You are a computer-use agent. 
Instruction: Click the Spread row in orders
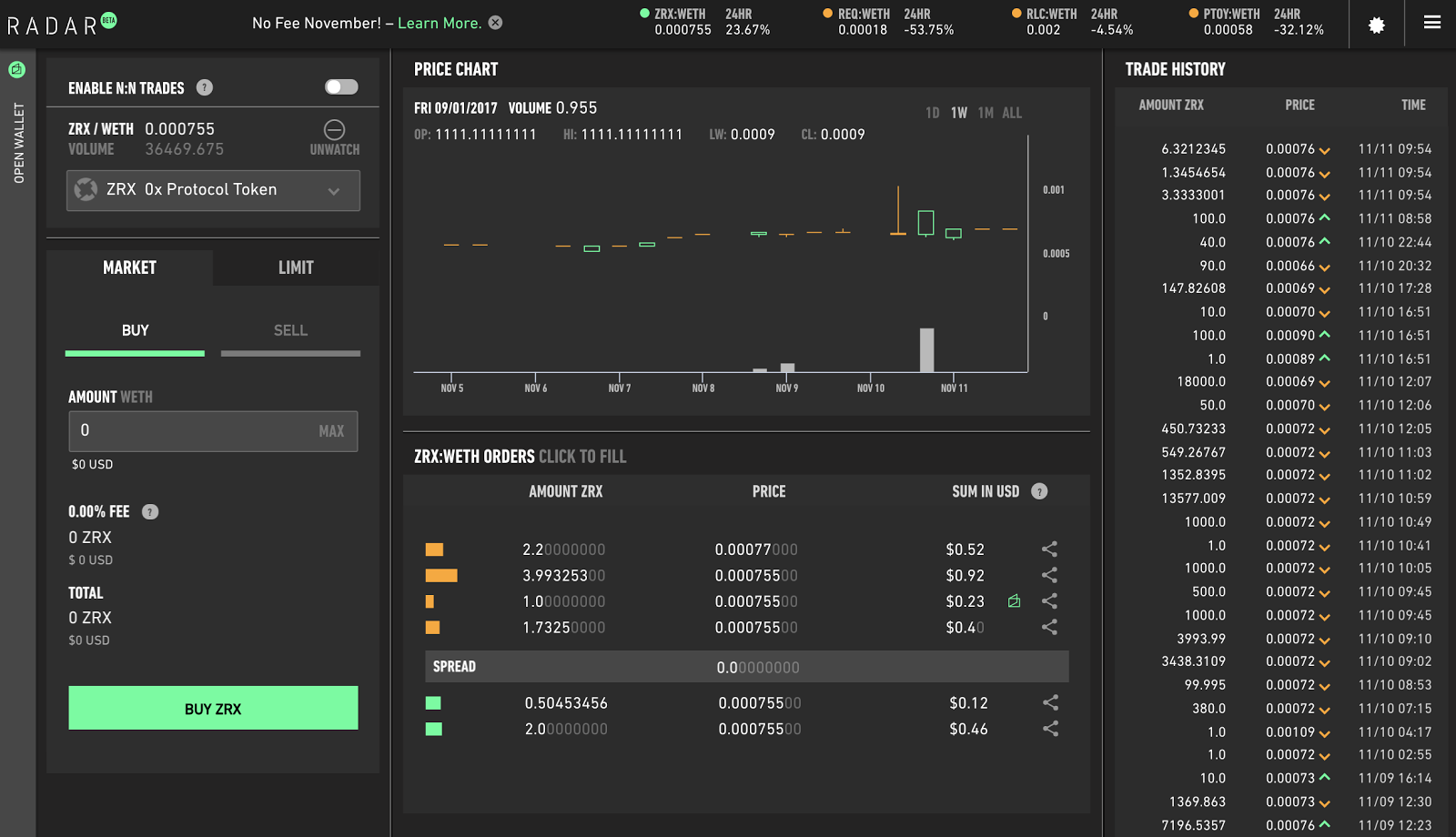tap(746, 667)
